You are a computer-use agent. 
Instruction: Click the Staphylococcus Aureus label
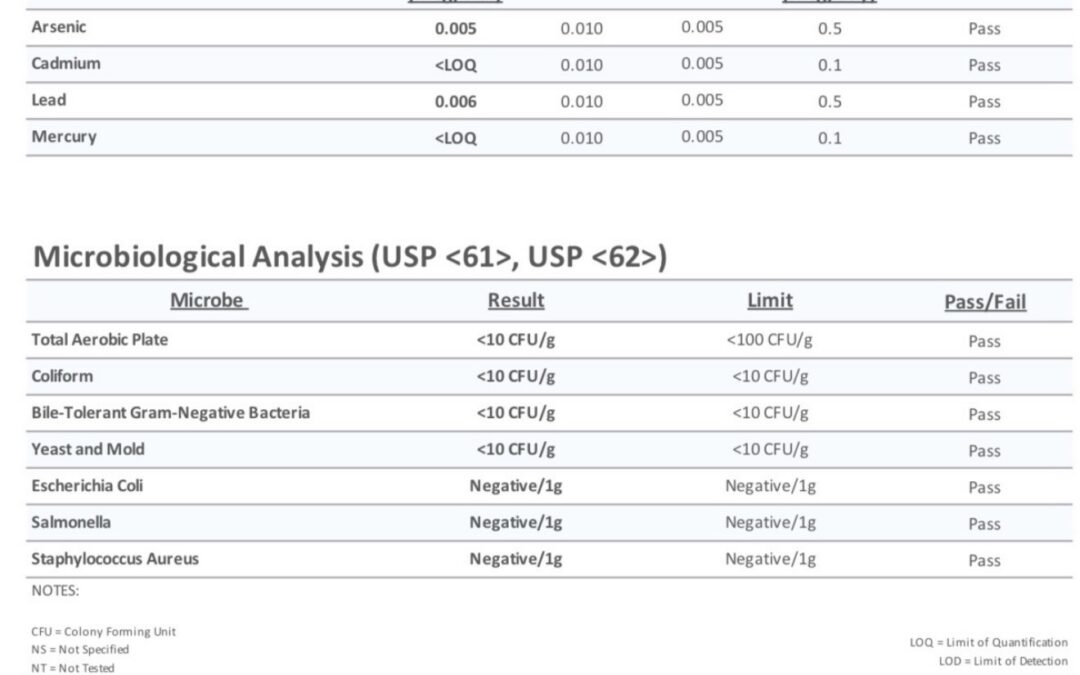point(115,559)
